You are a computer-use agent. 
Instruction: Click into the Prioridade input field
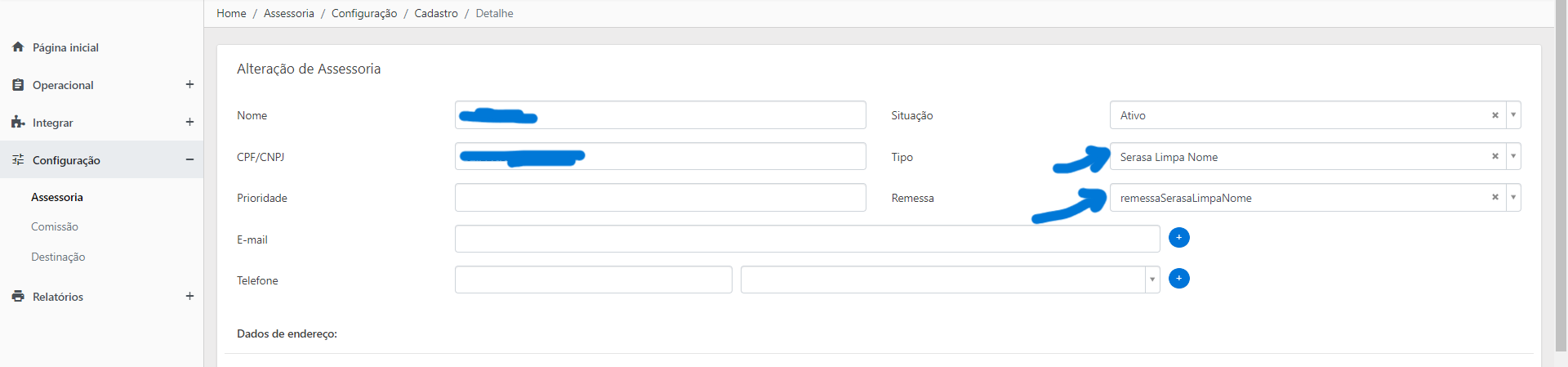[660, 197]
